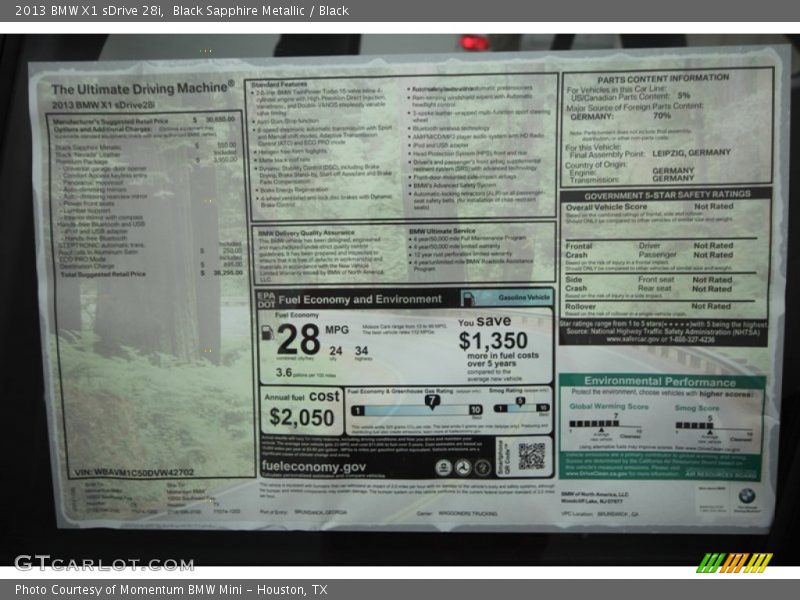This screenshot has height=600, width=800.
Task: Click the 'Total Suggested Retail Price' line
Action: [x=103, y=274]
